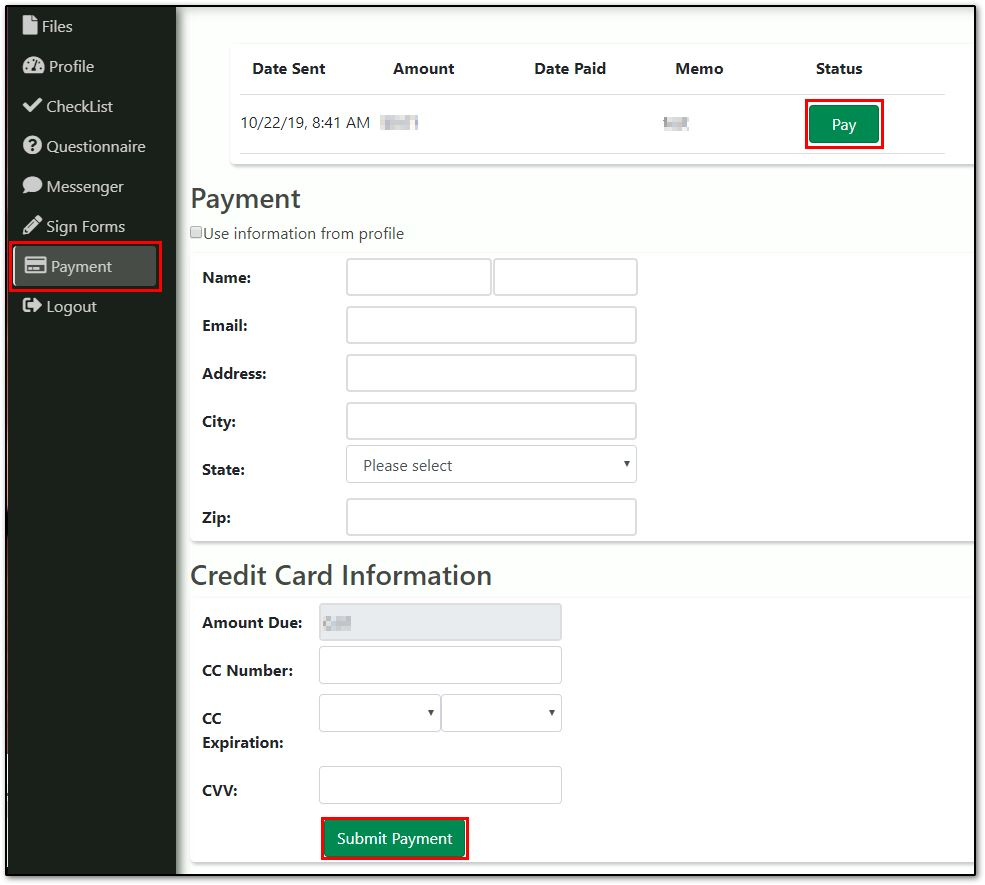
Task: Toggle the profile information checkbox off
Action: coord(196,233)
